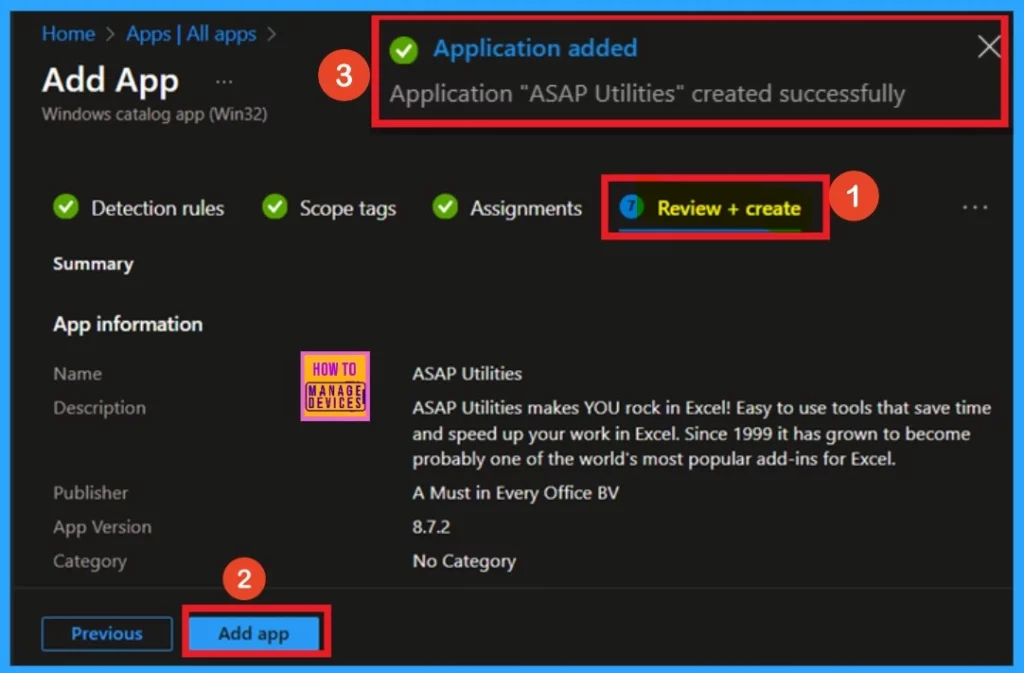
Task: Click the green success checkmark in notification
Action: 404,50
